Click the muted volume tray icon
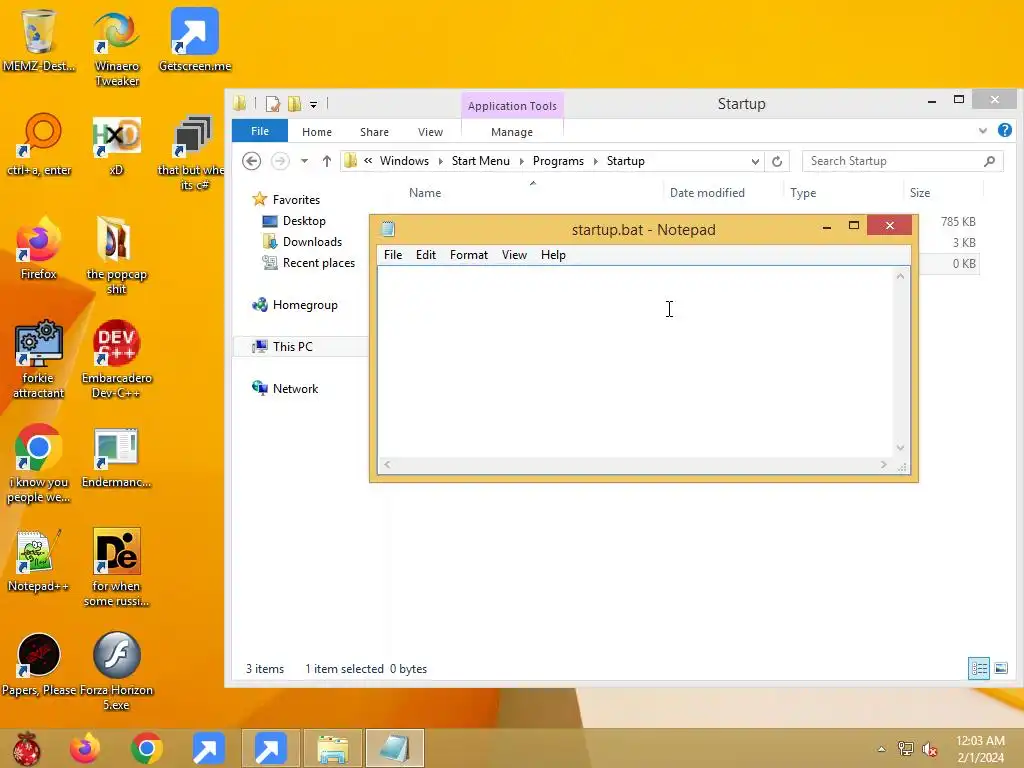The image size is (1024, 768). (x=930, y=749)
